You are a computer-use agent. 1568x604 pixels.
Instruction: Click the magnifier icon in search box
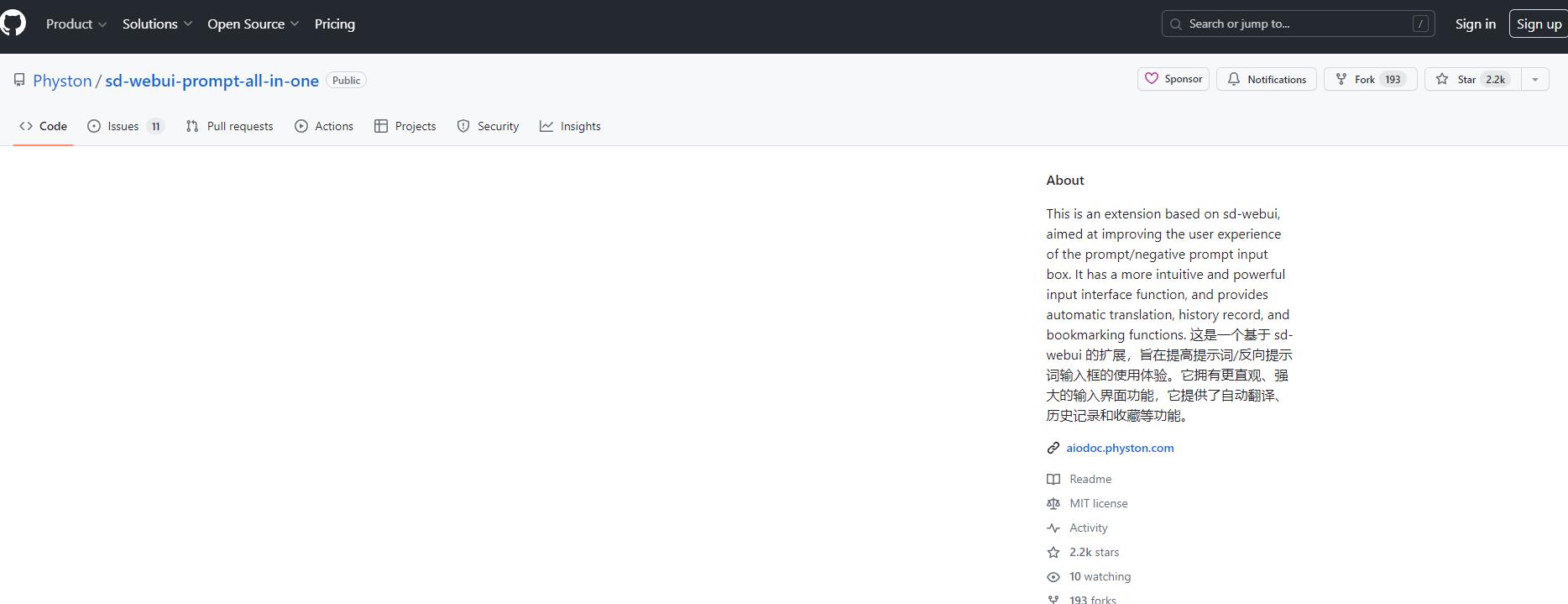coord(1176,24)
